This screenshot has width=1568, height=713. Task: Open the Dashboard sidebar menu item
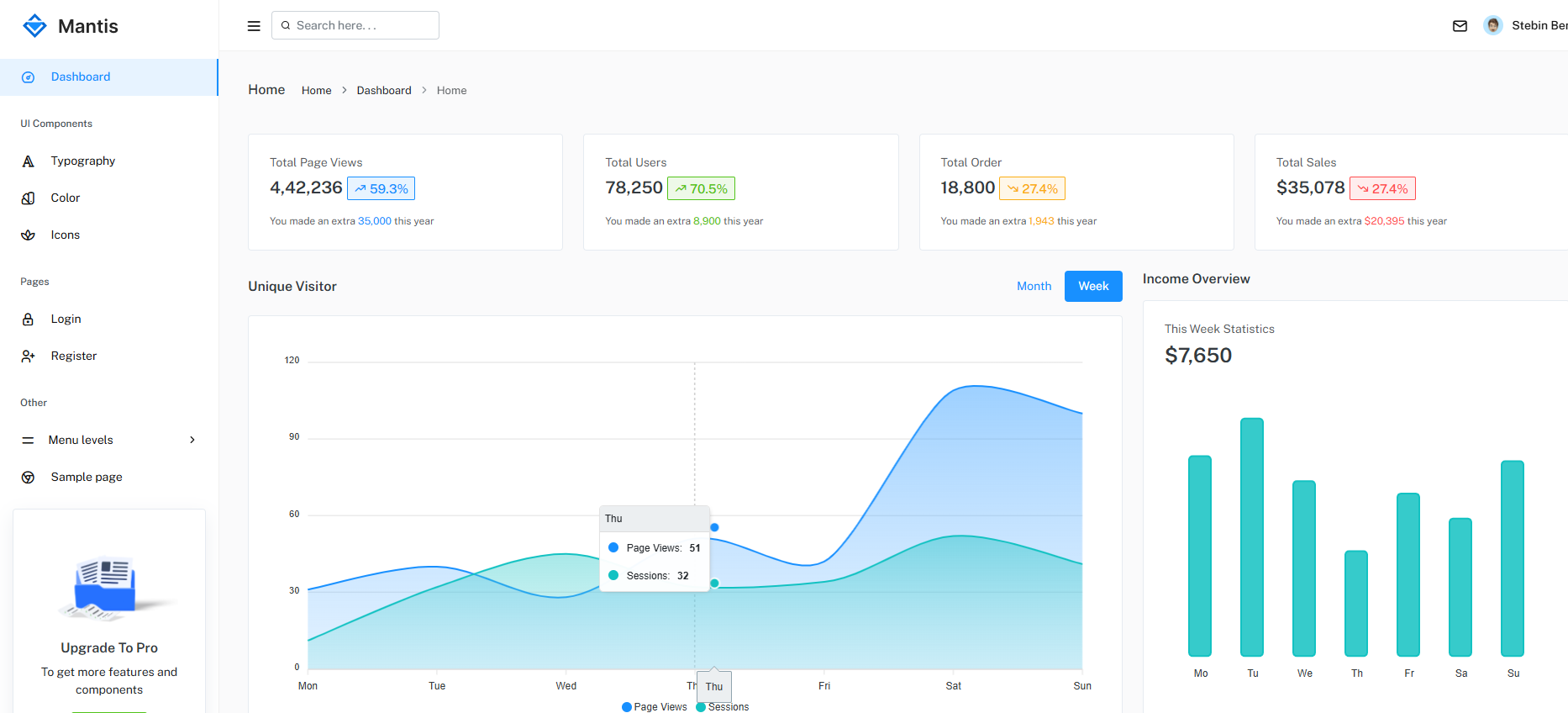[x=81, y=77]
